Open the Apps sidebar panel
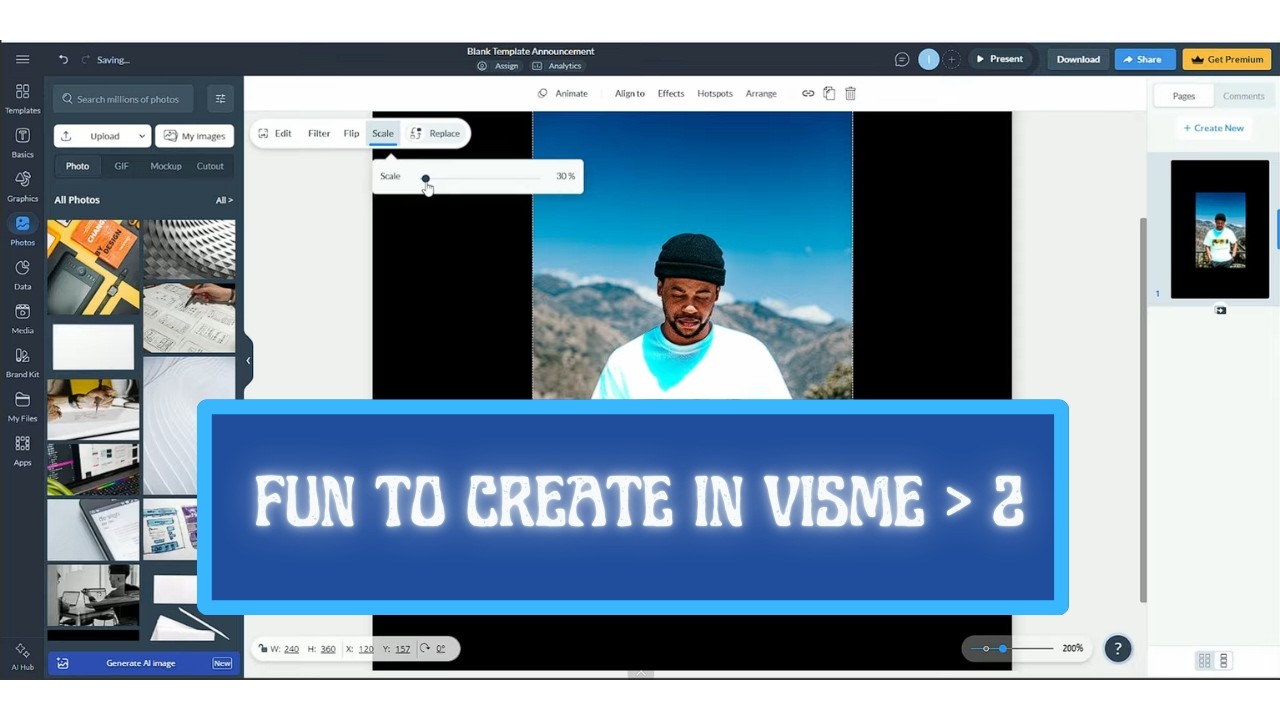Screen dimensions: 1280x720 22,450
